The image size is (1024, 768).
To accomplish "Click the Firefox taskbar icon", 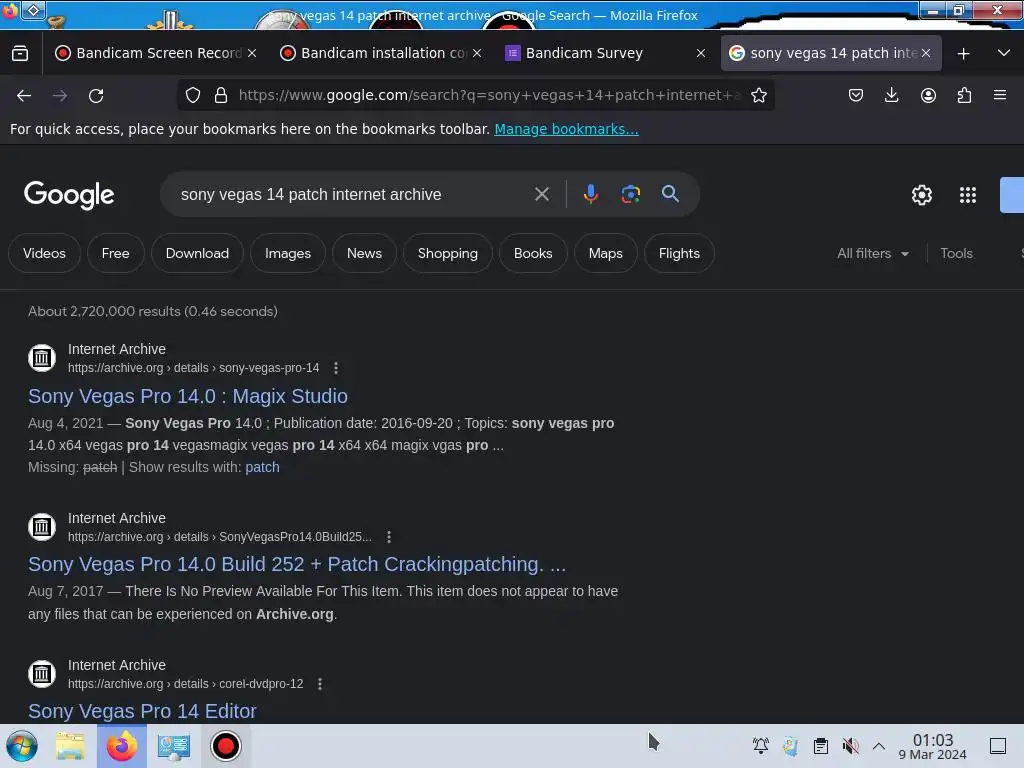I will pyautogui.click(x=122, y=746).
